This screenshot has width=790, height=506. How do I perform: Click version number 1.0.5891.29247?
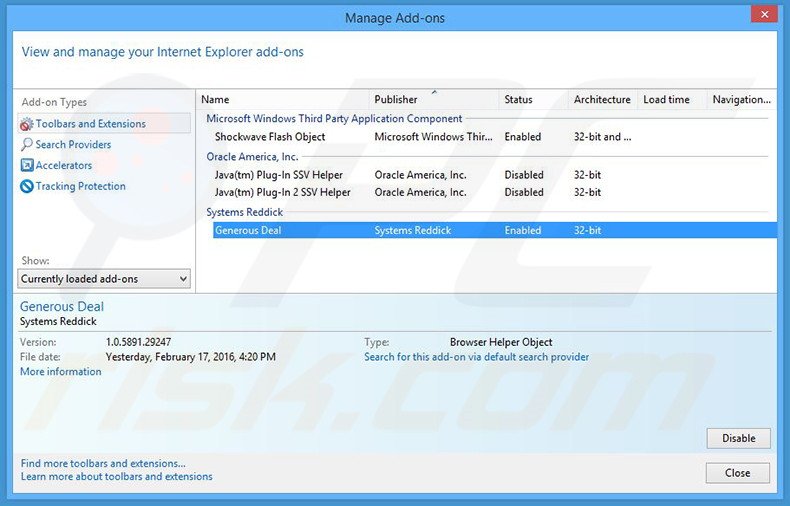click(138, 342)
